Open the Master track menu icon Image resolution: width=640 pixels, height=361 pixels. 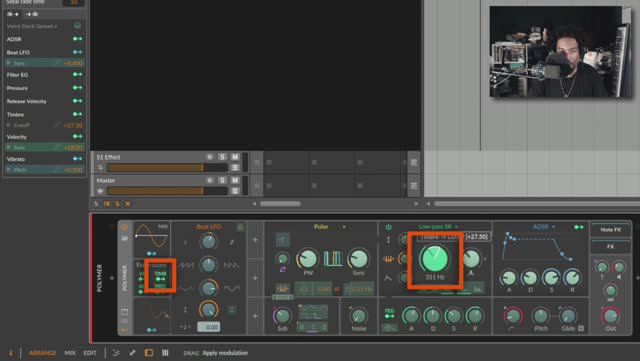(x=235, y=191)
